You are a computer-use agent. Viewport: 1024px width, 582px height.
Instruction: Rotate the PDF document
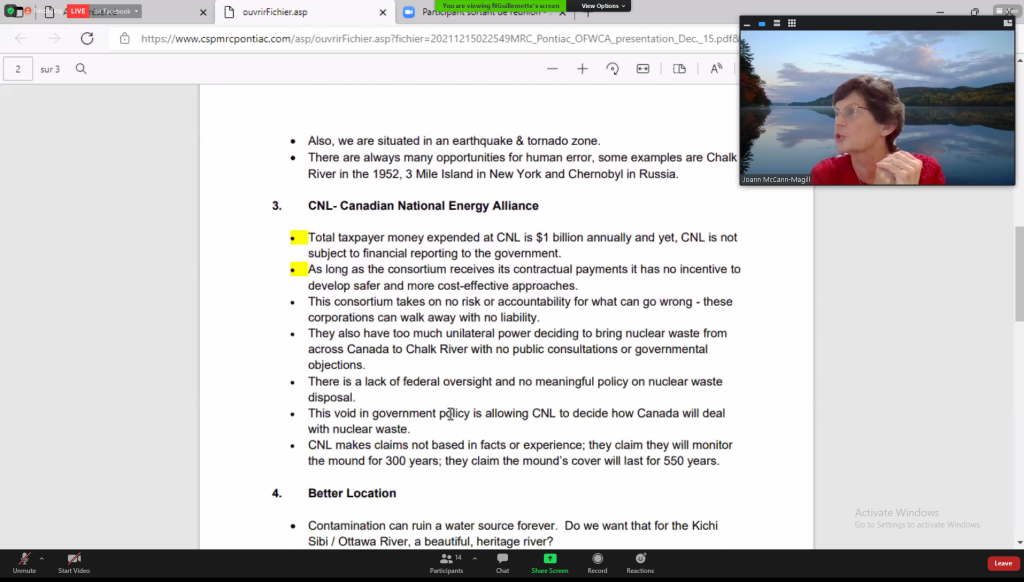(612, 69)
